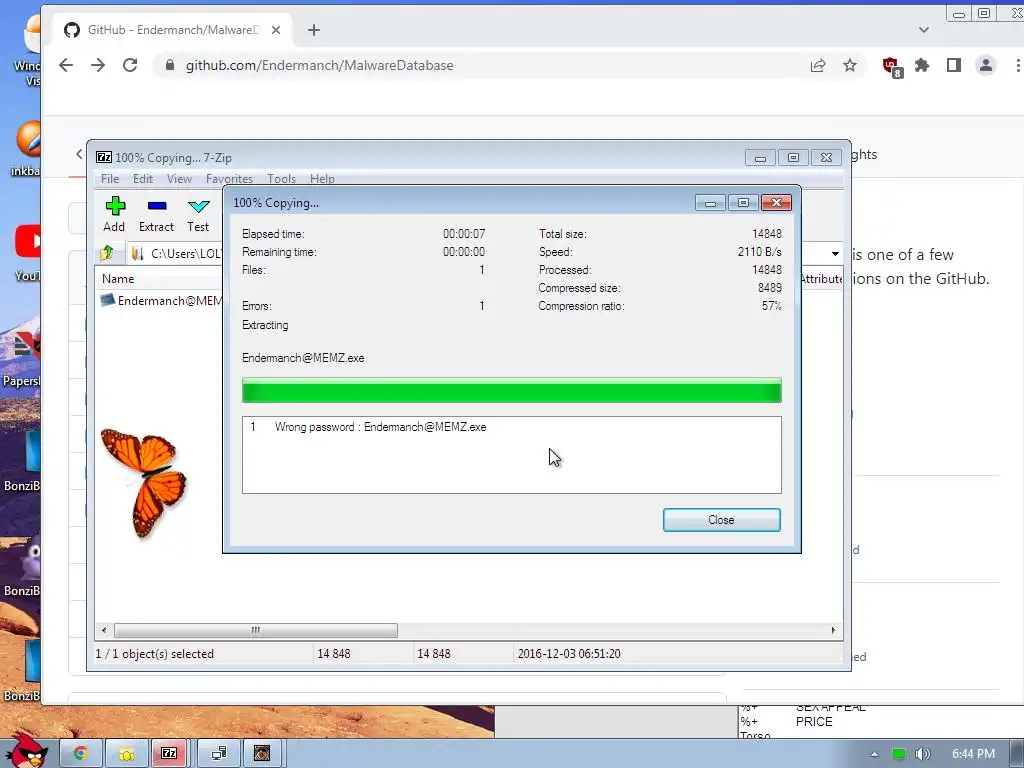Screen dimensions: 1024x768
Task: Close the GitHub Endermanch tab
Action: point(276,30)
